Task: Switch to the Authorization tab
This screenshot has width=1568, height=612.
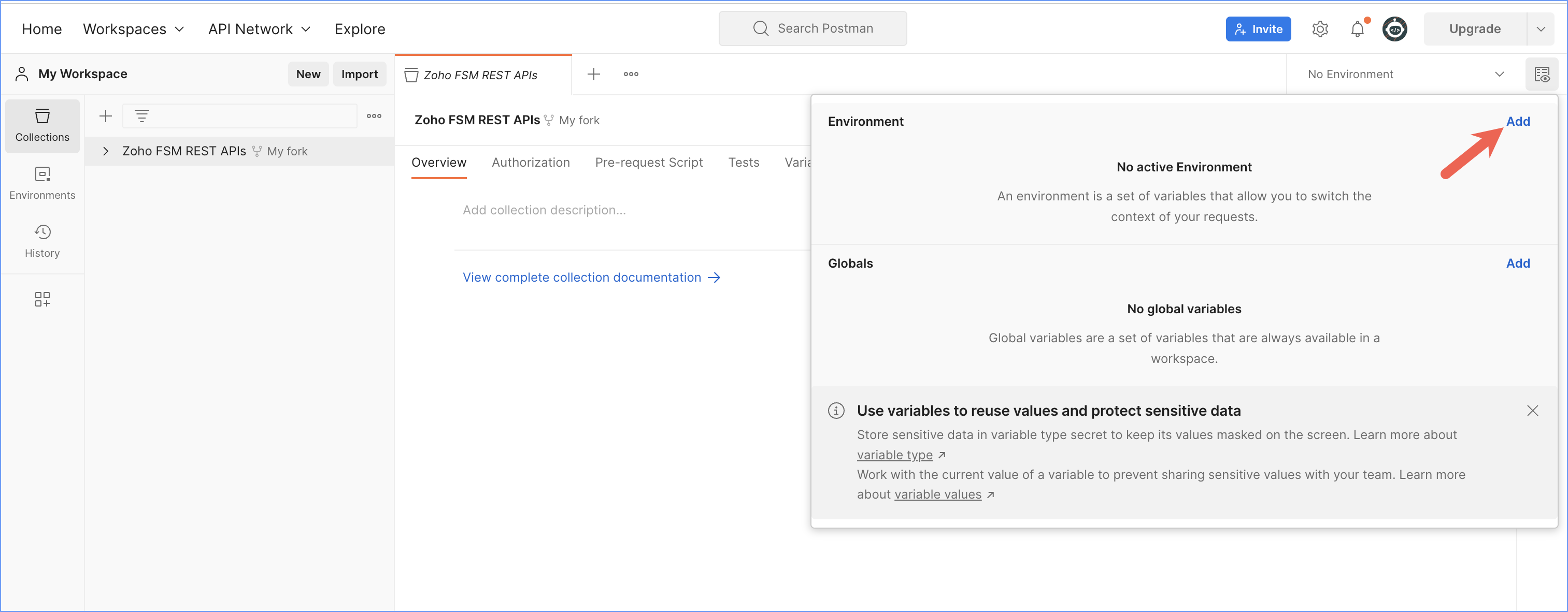Action: [x=530, y=163]
